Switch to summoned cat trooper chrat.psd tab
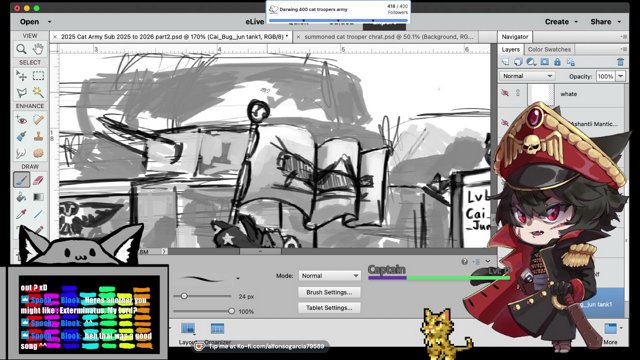Screen dimensions: 640x360 coord(389,37)
